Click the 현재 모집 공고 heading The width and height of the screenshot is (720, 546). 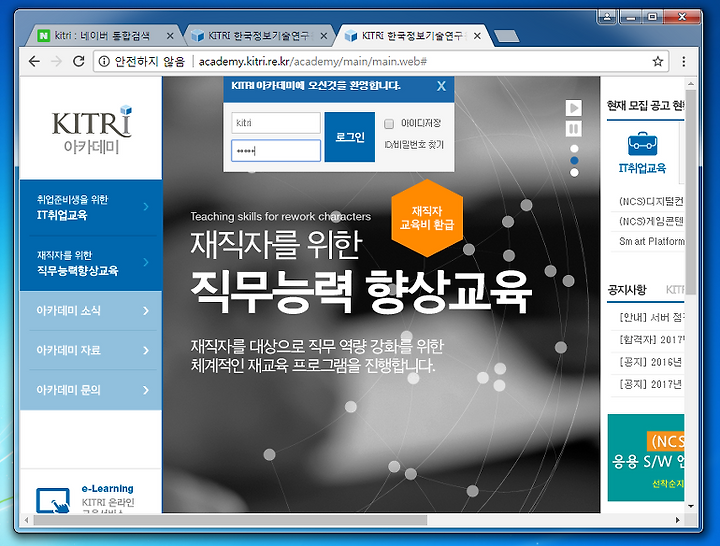point(645,106)
